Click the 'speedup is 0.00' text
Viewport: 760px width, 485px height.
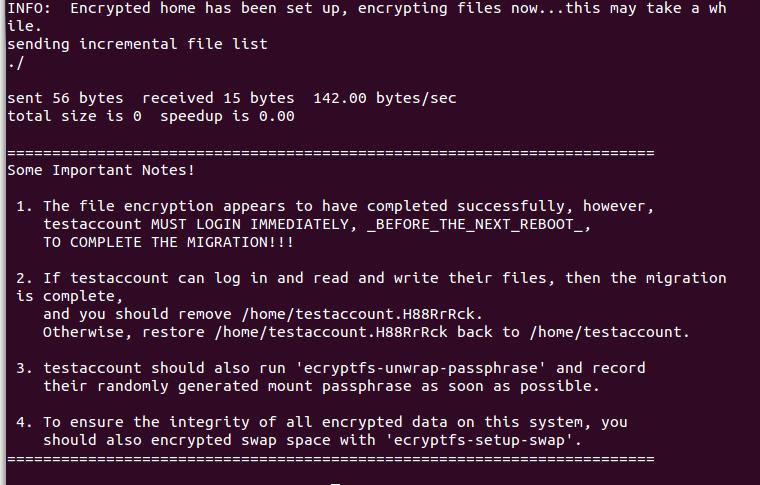(x=227, y=116)
